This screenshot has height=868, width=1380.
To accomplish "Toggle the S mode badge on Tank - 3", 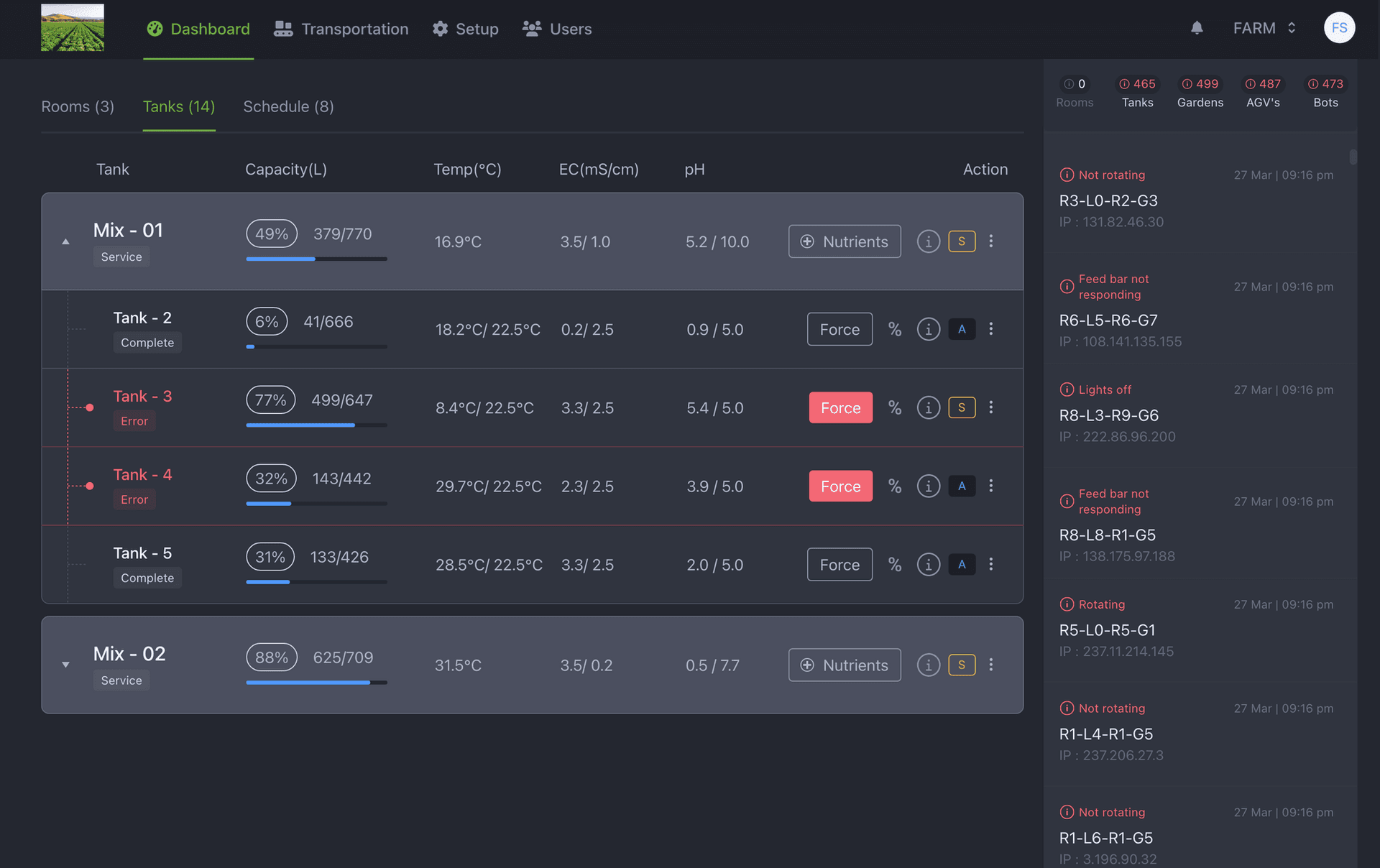I will (x=962, y=407).
